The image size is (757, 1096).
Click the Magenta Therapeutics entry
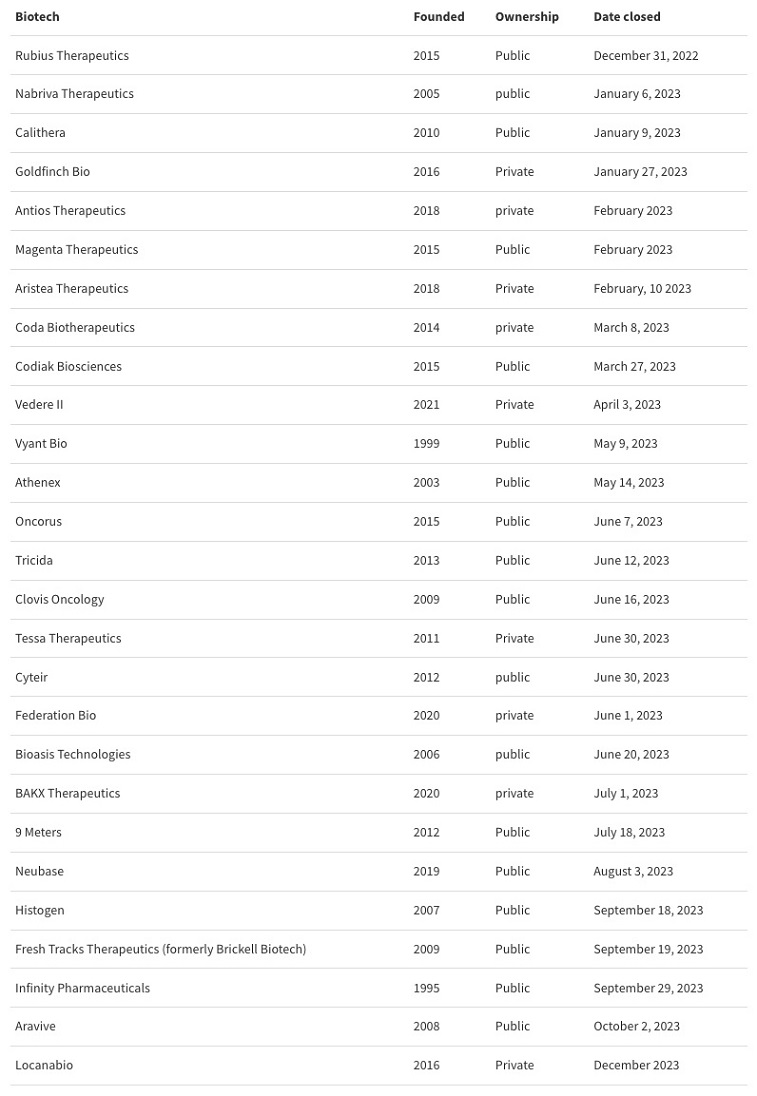pos(77,250)
